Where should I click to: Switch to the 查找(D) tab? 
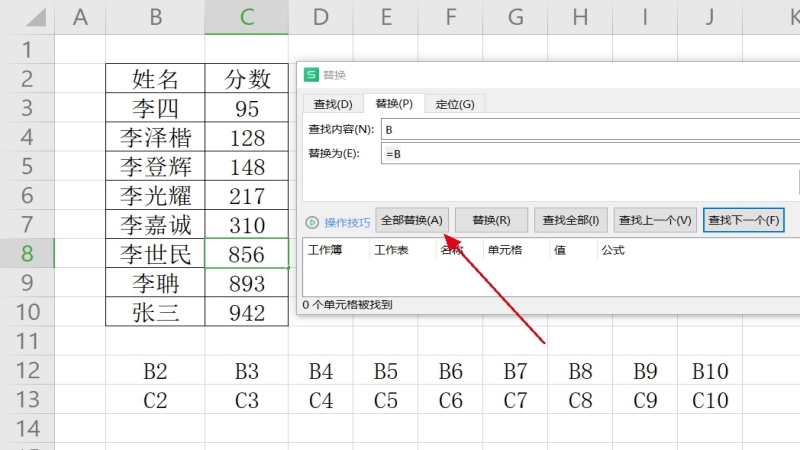[333, 103]
